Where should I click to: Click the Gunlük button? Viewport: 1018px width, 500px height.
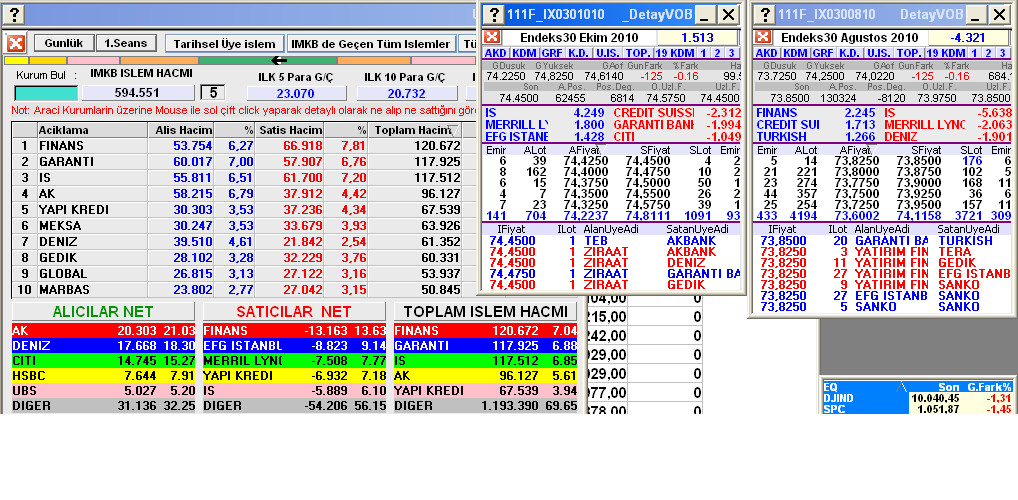point(64,44)
